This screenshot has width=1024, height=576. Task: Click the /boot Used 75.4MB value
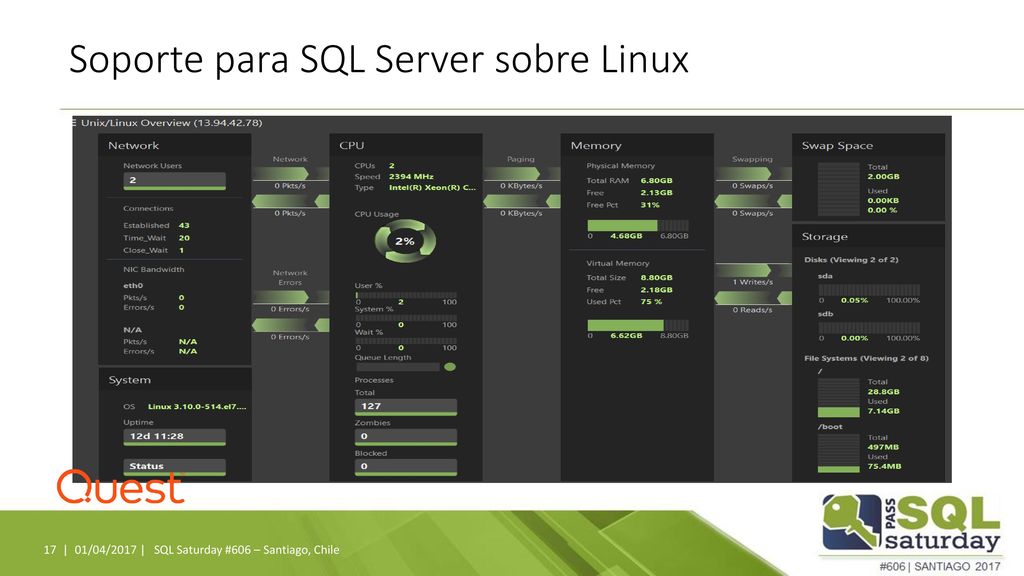[x=885, y=466]
